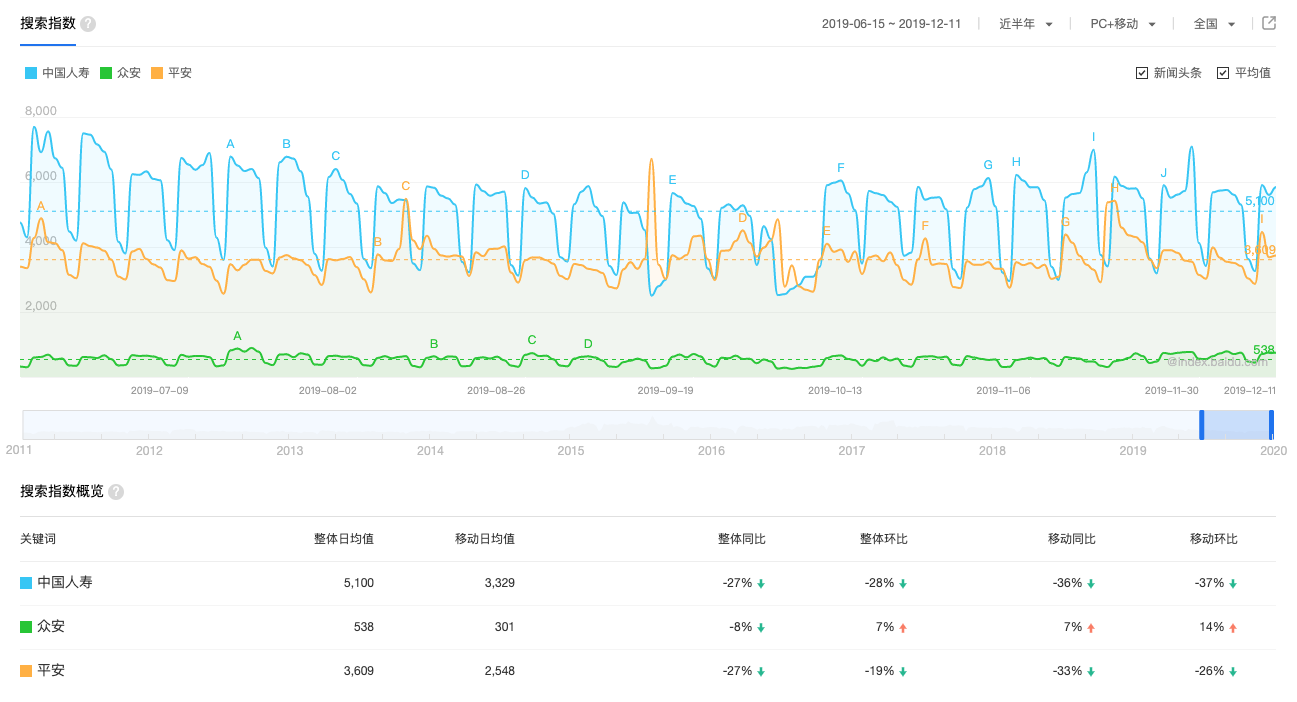Toggle the 平均值 checkbox
The image size is (1297, 702).
(1223, 73)
